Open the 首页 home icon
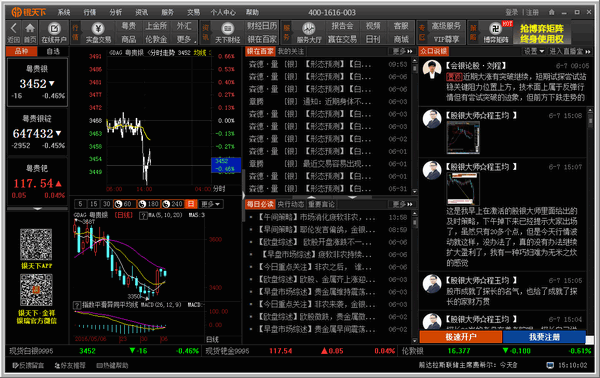Viewport: 600px width, 378px height. (x=29, y=32)
